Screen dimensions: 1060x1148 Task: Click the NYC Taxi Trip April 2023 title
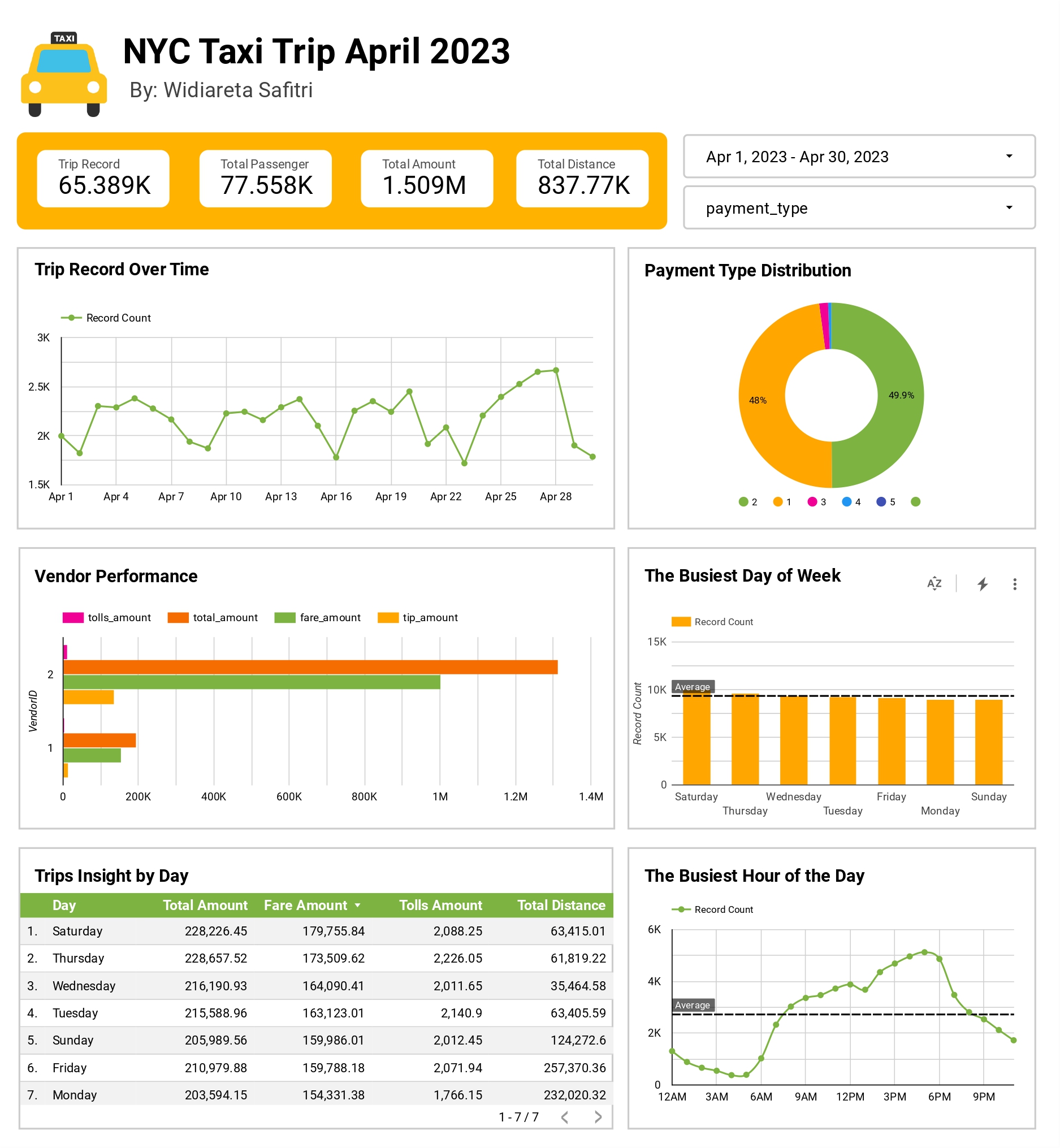point(316,51)
